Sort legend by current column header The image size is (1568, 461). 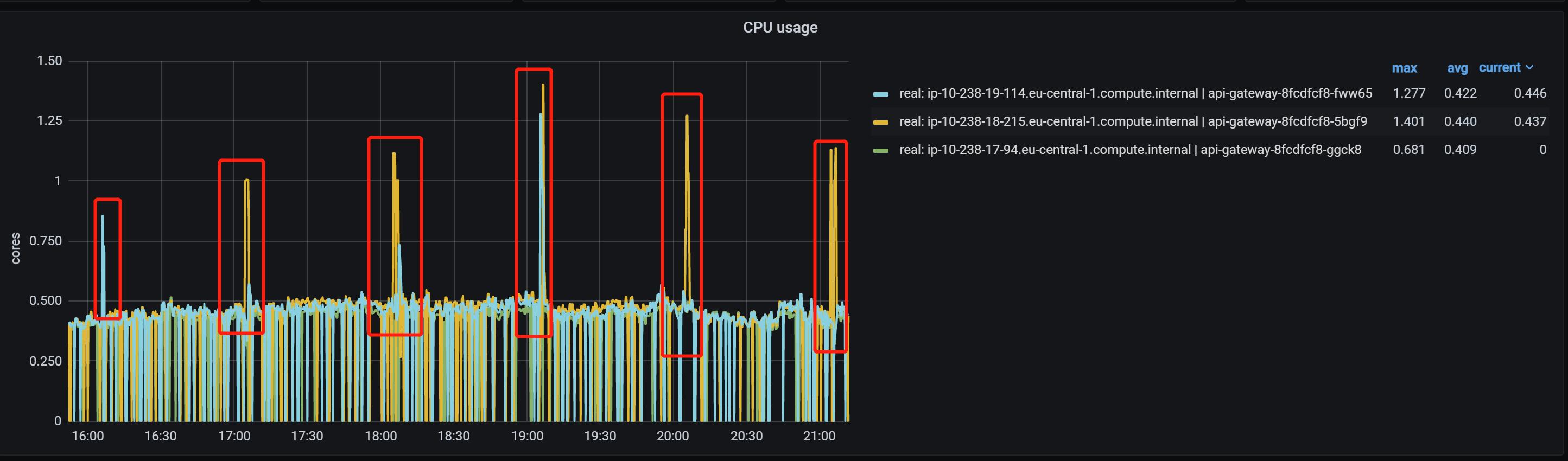(x=1499, y=67)
